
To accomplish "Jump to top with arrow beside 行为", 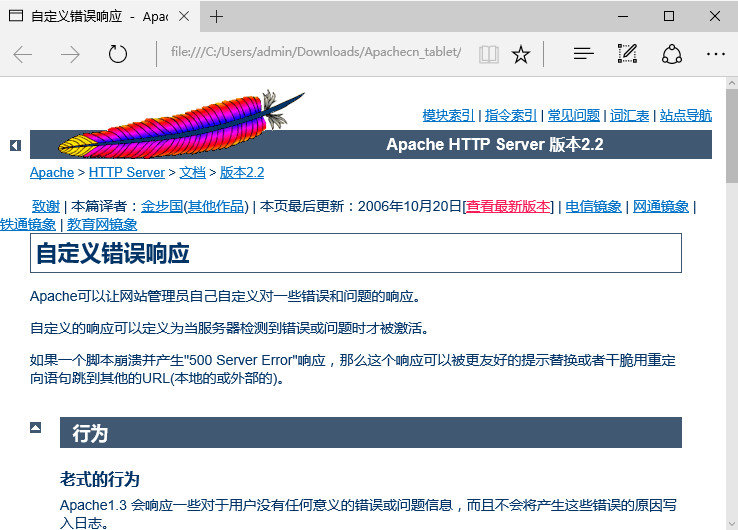I will [x=35, y=427].
